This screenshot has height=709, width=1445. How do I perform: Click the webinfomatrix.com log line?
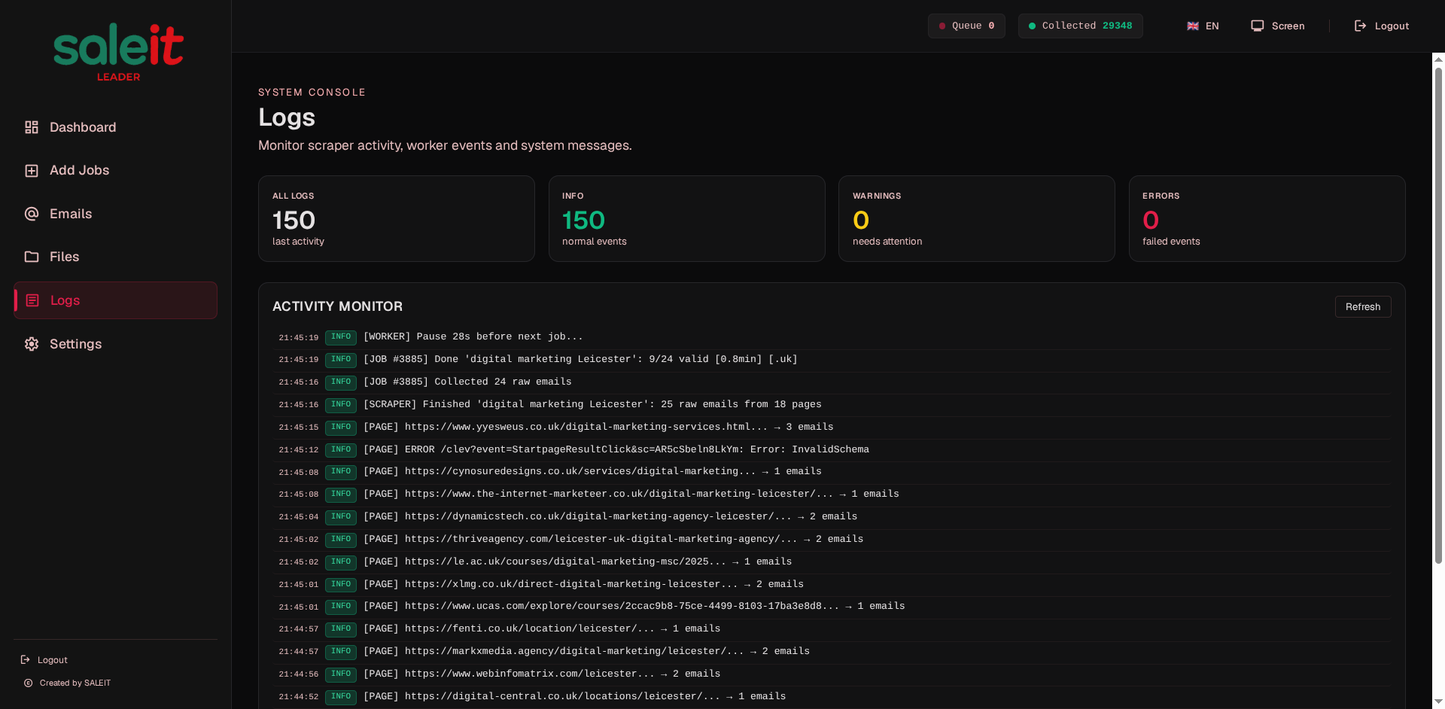click(x=832, y=674)
